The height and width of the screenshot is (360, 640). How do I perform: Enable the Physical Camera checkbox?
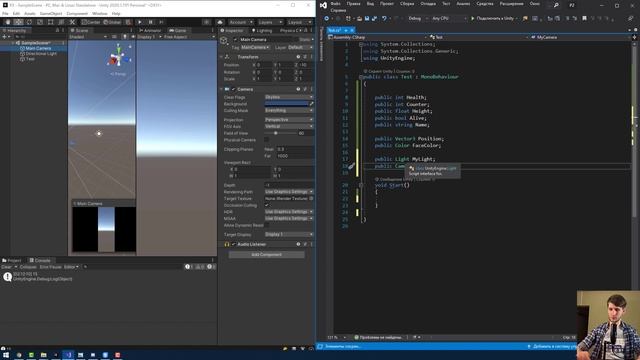point(267,140)
